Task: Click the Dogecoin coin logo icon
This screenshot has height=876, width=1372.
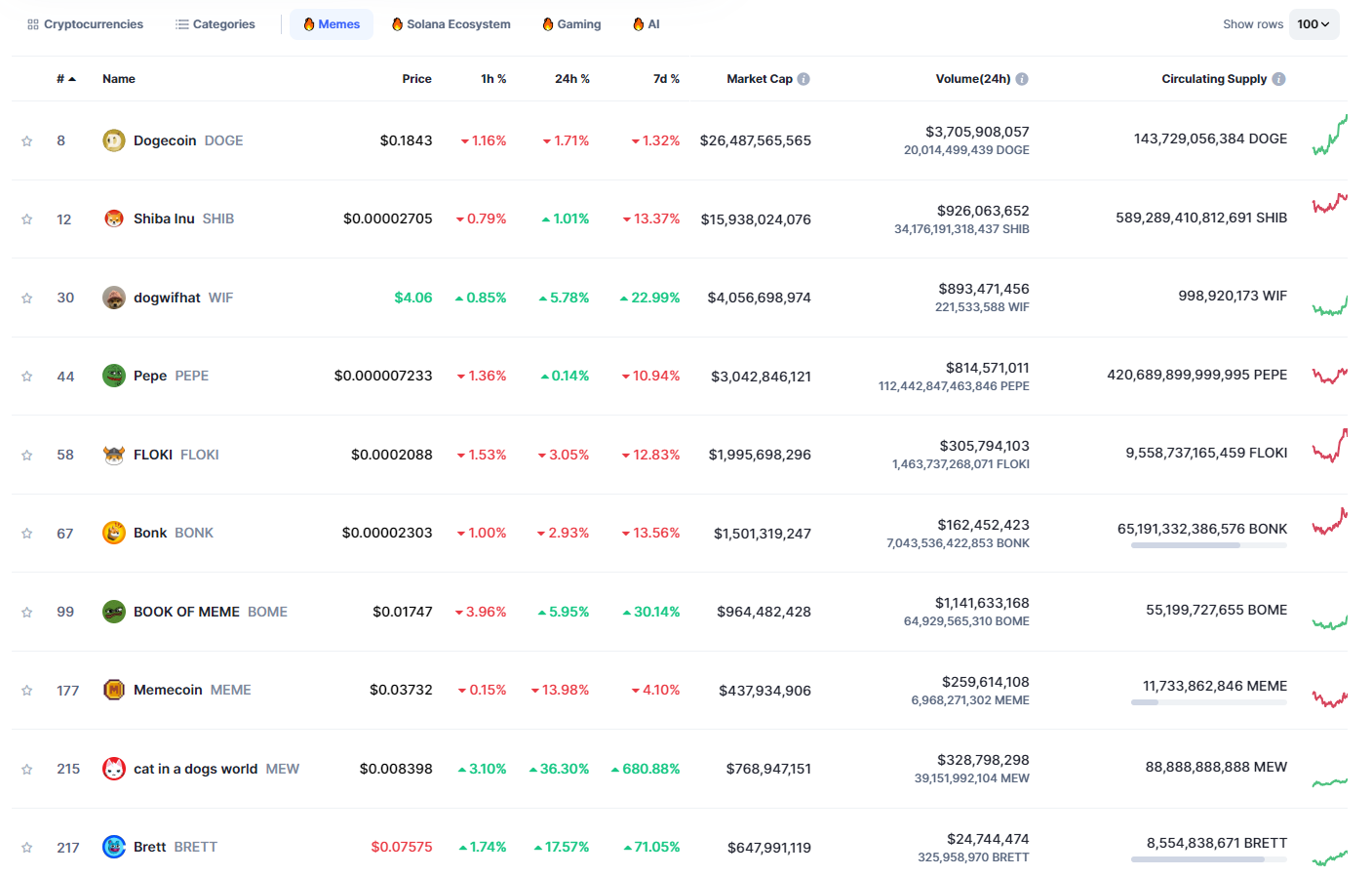Action: click(x=114, y=140)
